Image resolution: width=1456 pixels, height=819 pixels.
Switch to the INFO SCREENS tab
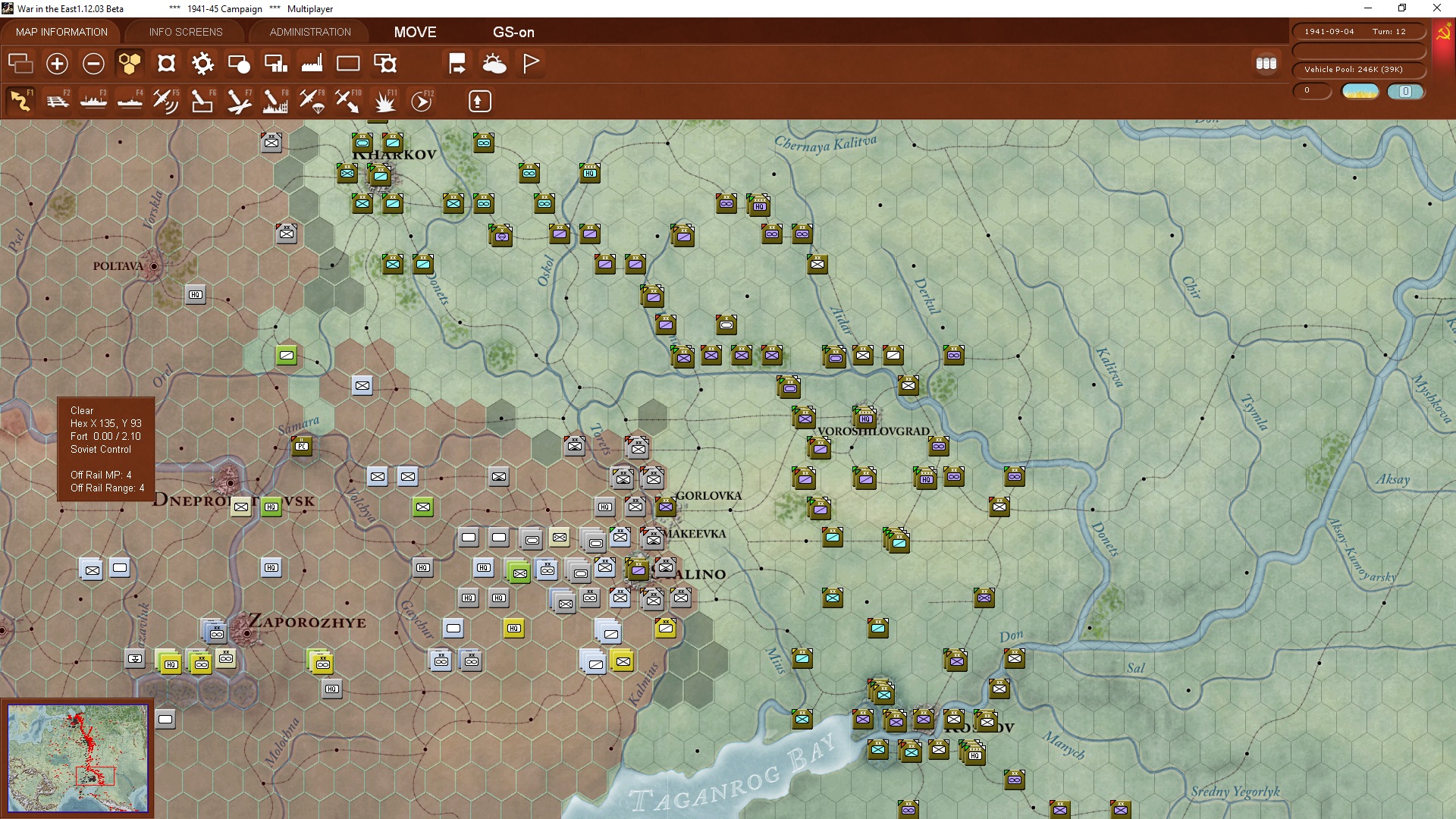pyautogui.click(x=186, y=32)
